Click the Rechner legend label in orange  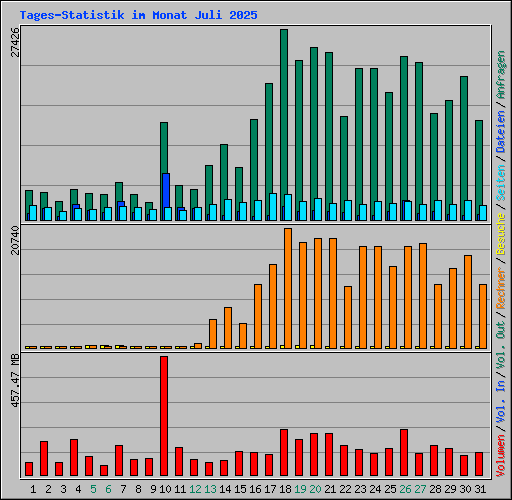(x=501, y=288)
